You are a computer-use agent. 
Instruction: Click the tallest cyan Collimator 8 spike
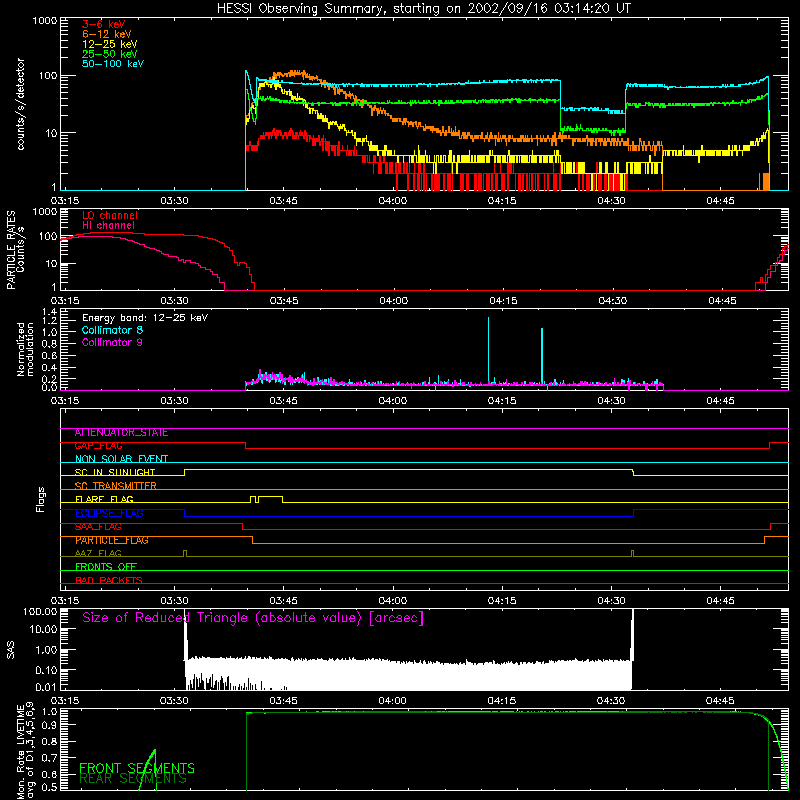tap(488, 349)
